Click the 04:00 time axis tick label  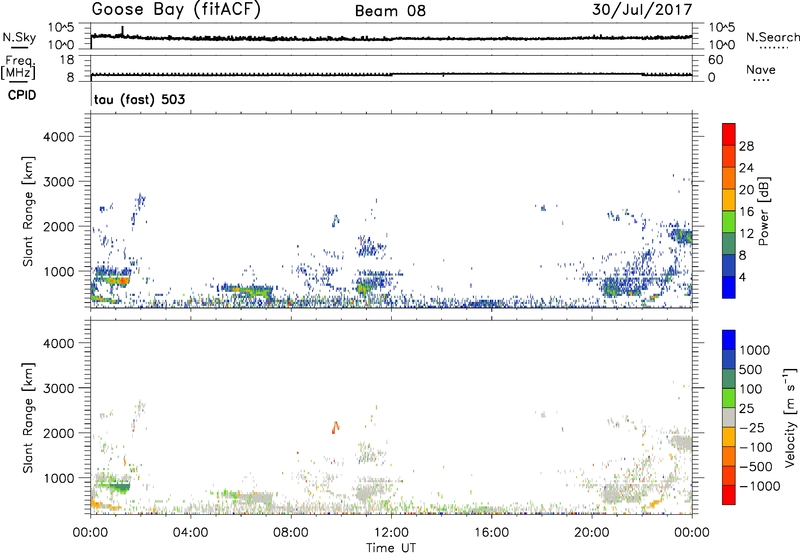point(191,532)
